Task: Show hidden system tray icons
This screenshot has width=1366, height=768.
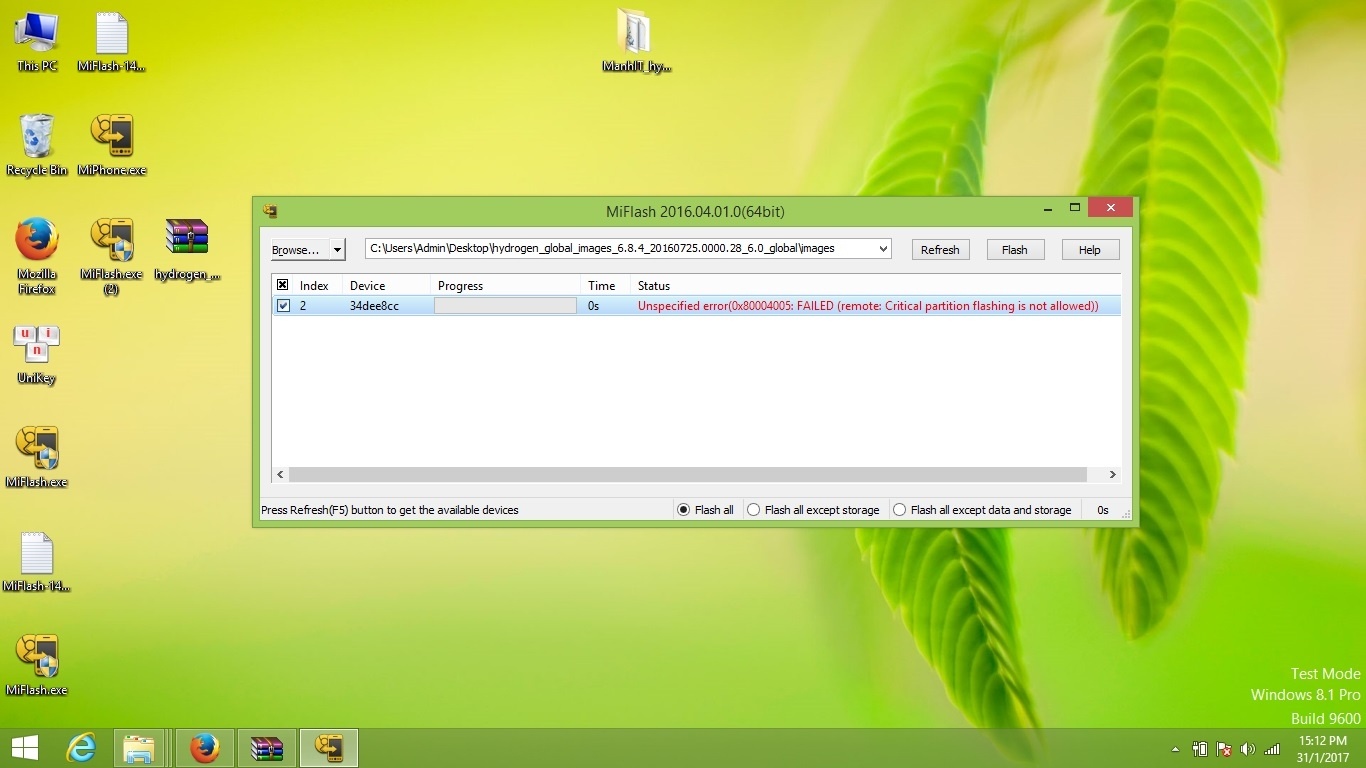Action: [x=1175, y=749]
